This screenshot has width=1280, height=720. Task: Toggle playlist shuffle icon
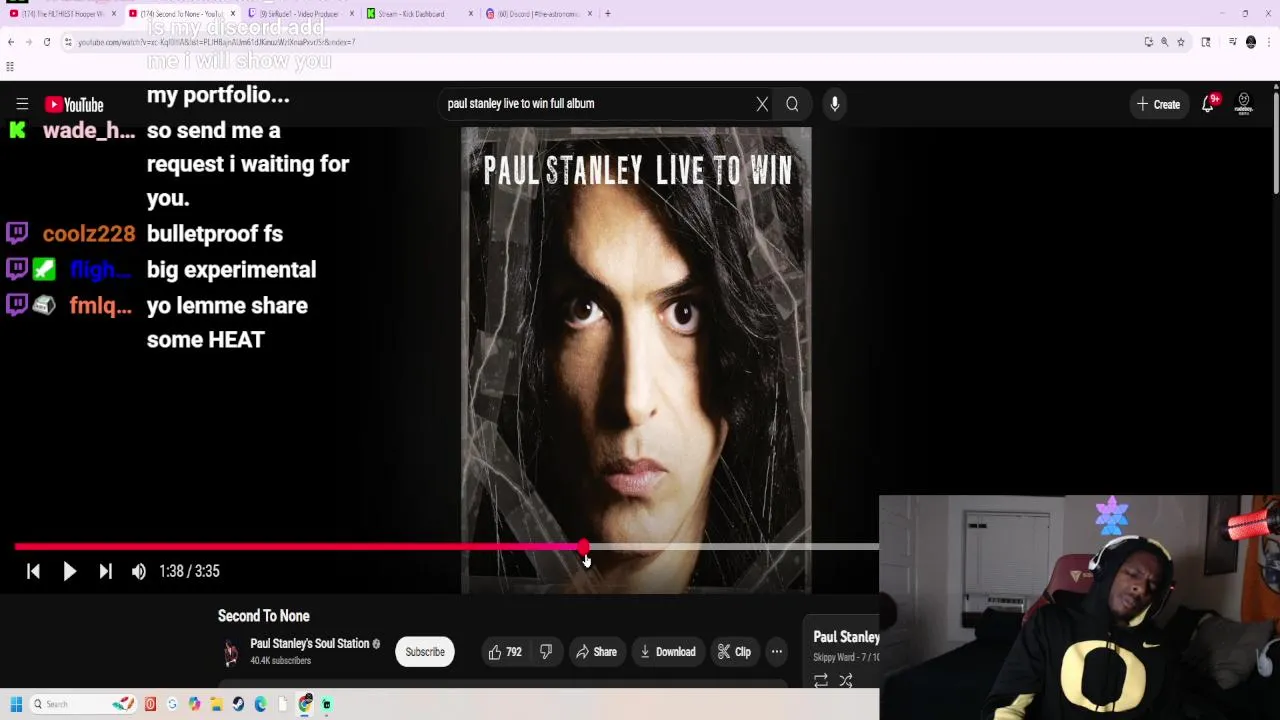click(846, 681)
